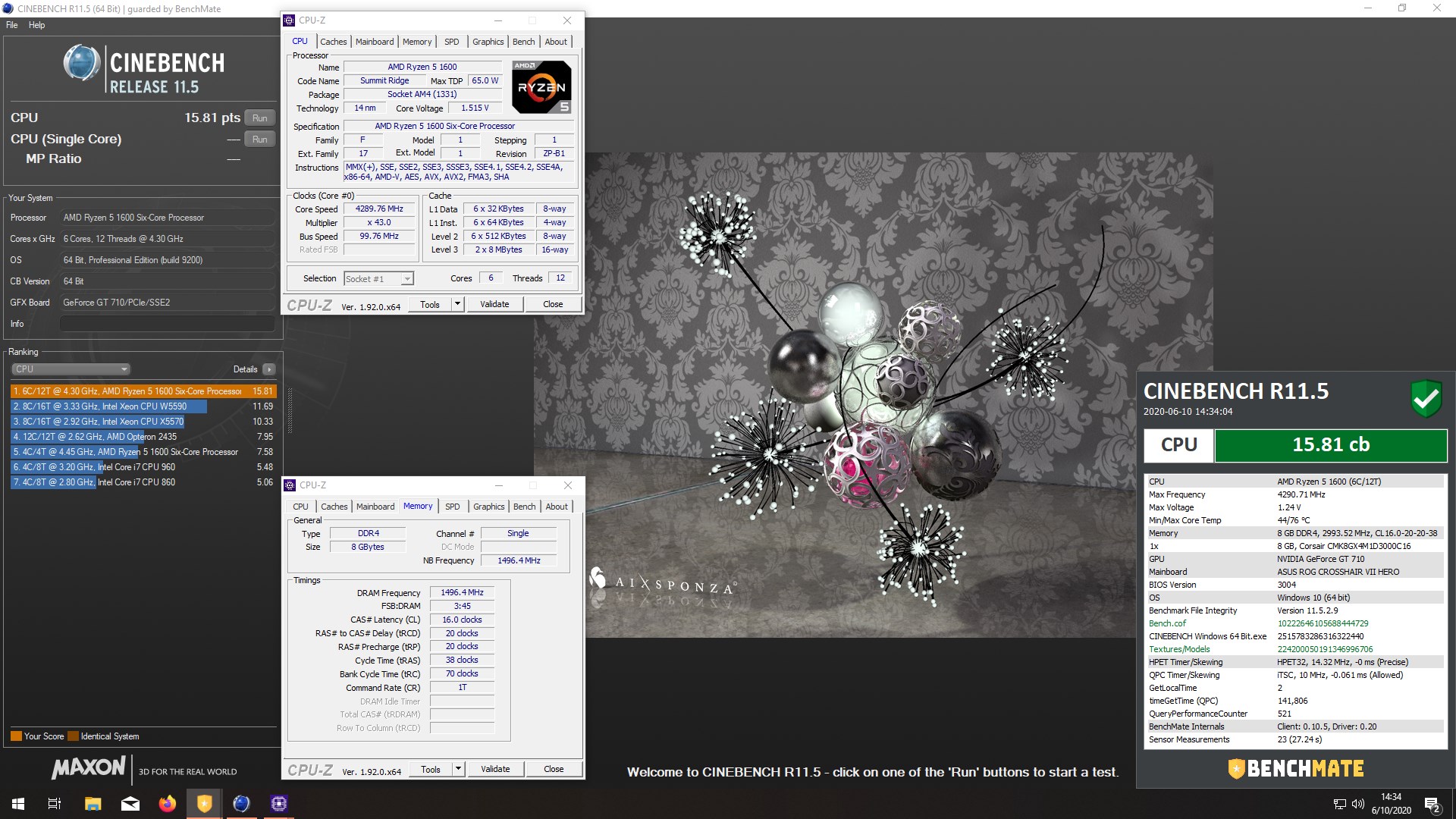Switch to Mainboard tab in top CPU-Z

[375, 42]
